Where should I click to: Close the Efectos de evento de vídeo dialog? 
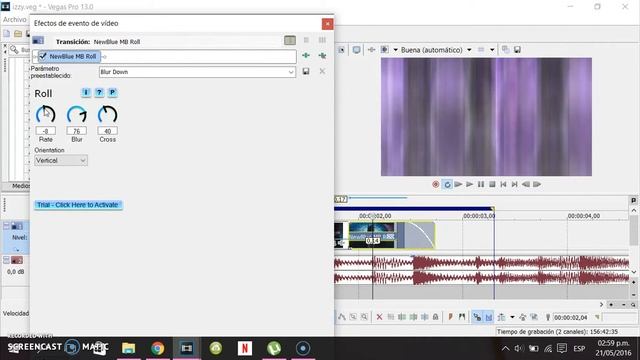point(327,24)
